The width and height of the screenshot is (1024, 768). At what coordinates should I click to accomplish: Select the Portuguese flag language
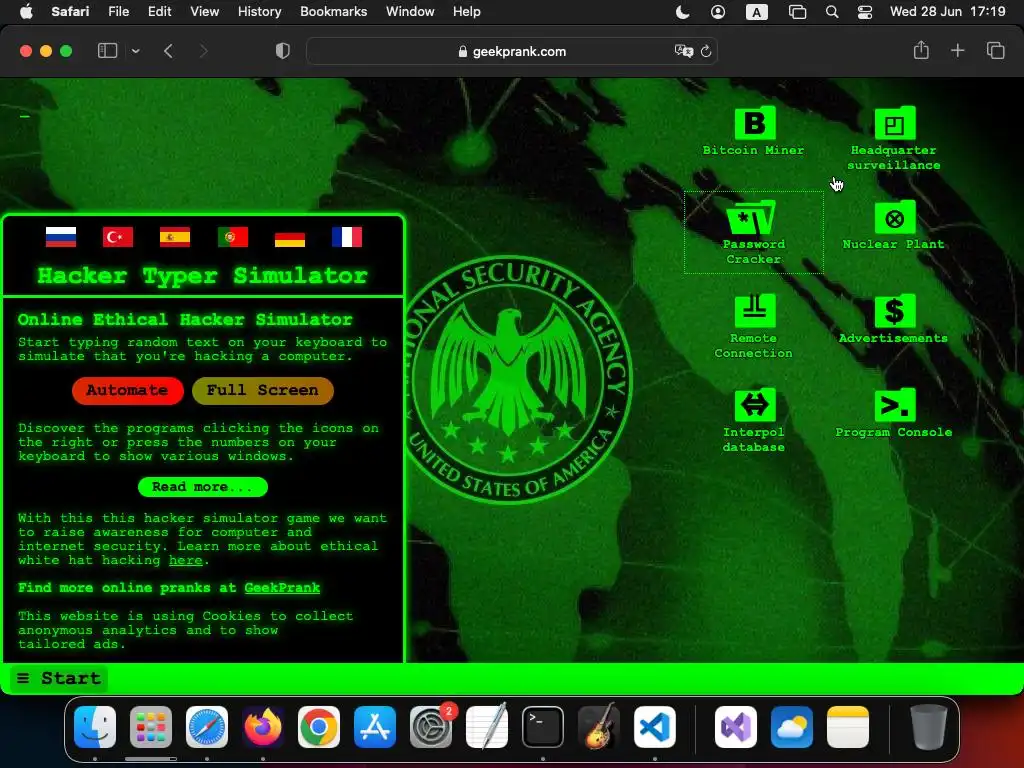coord(232,237)
